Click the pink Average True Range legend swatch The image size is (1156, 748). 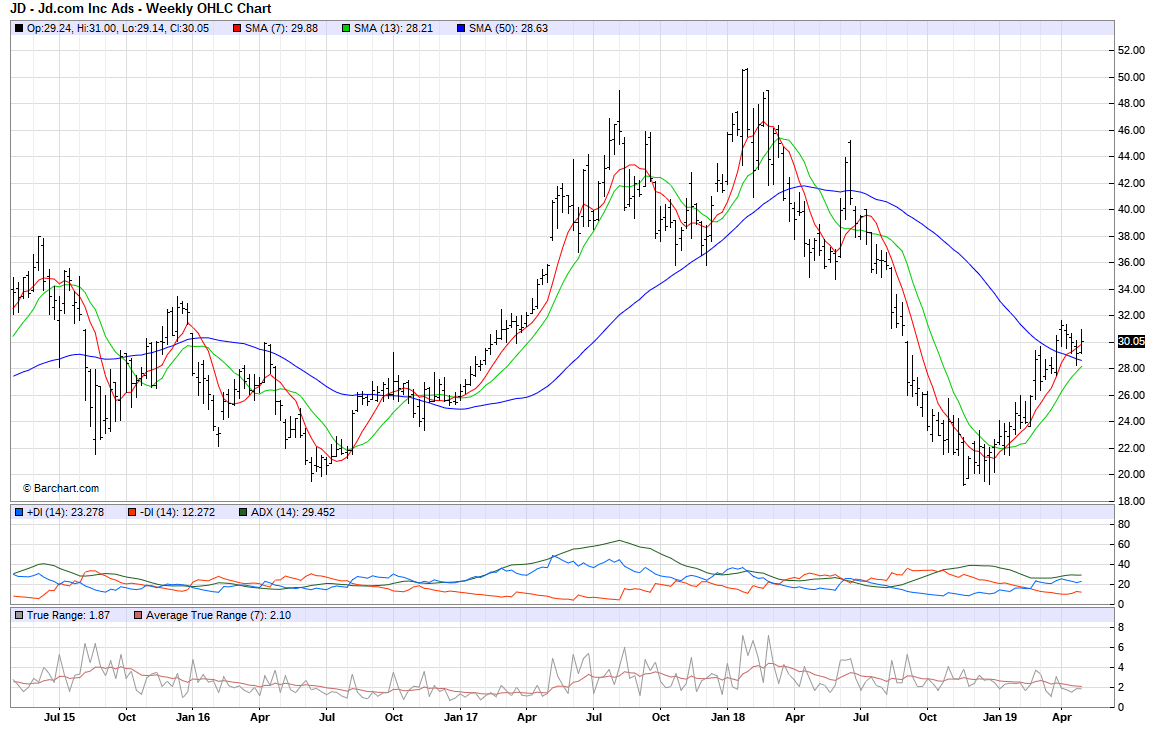[x=138, y=615]
